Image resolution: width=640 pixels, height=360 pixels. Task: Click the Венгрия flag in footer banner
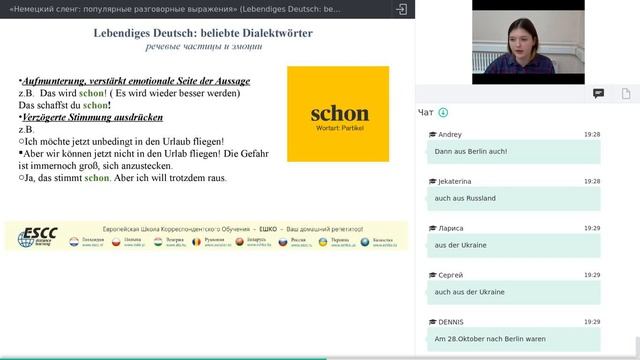(x=158, y=242)
